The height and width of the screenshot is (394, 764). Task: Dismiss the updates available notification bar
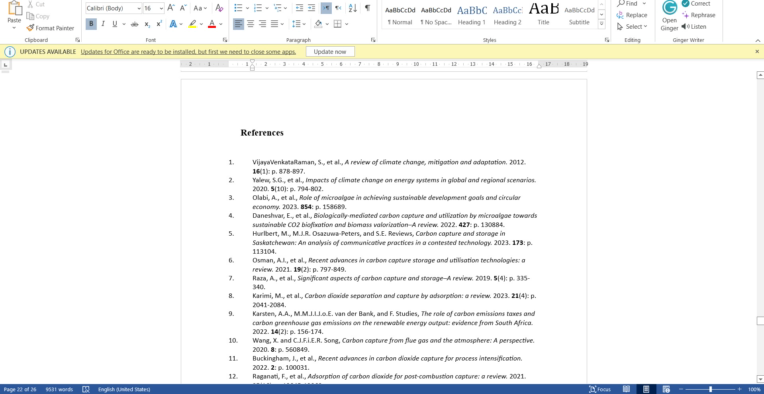coord(757,51)
